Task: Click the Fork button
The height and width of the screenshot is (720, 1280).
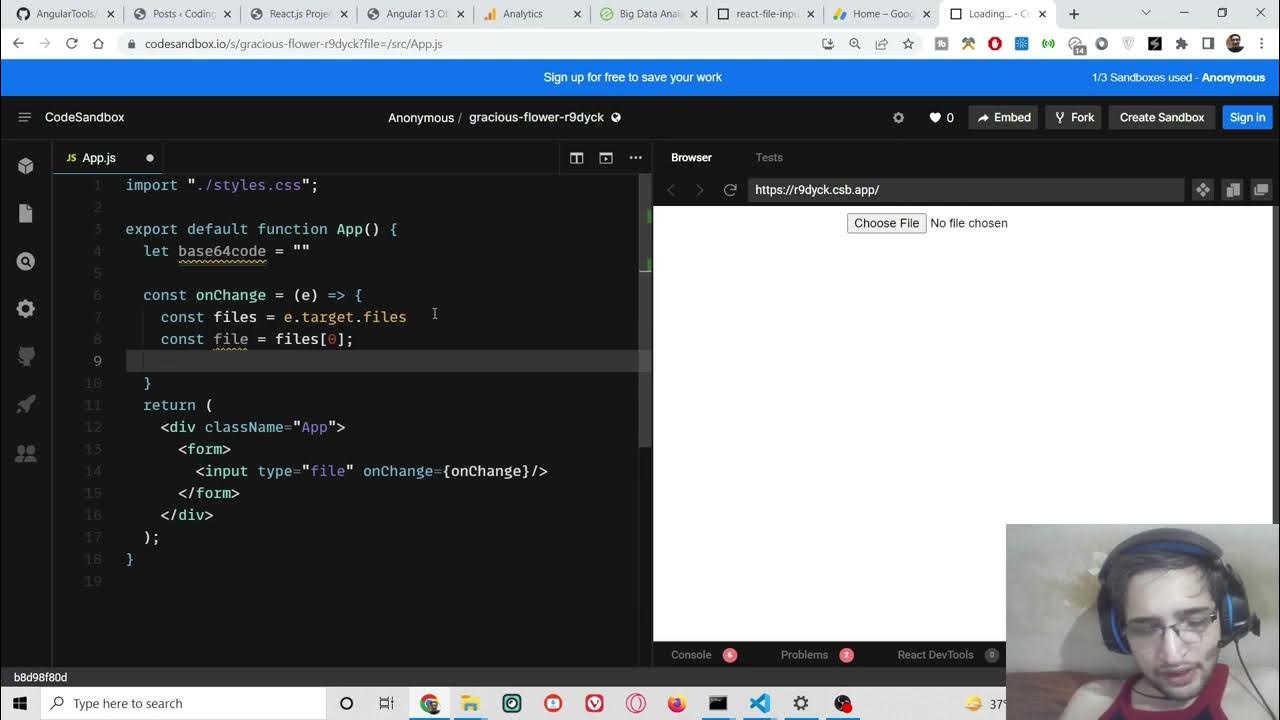Action: pyautogui.click(x=1073, y=117)
